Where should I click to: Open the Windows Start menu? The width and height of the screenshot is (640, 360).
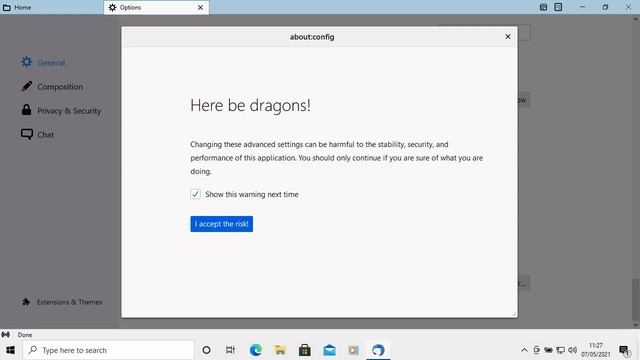11,350
